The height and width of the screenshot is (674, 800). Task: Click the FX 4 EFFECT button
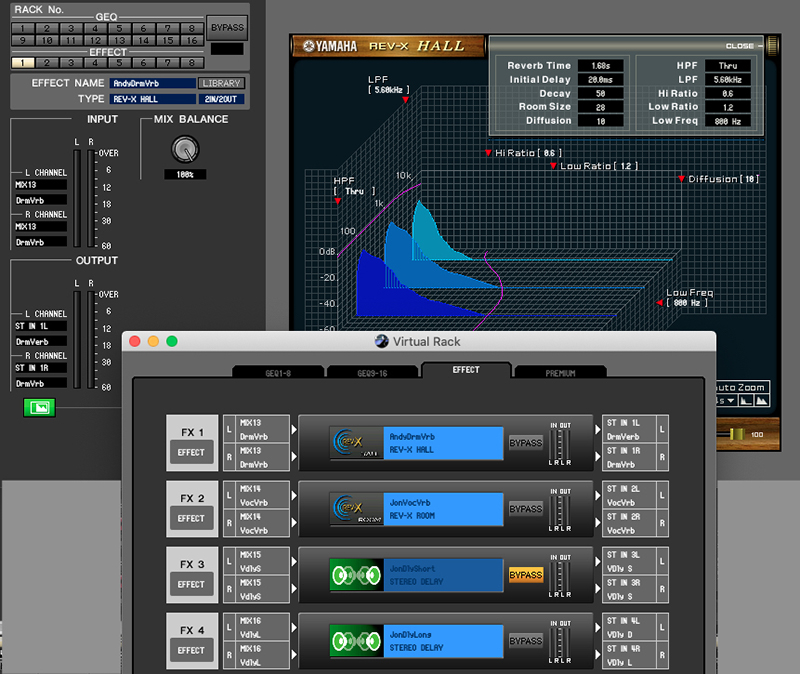(x=191, y=651)
